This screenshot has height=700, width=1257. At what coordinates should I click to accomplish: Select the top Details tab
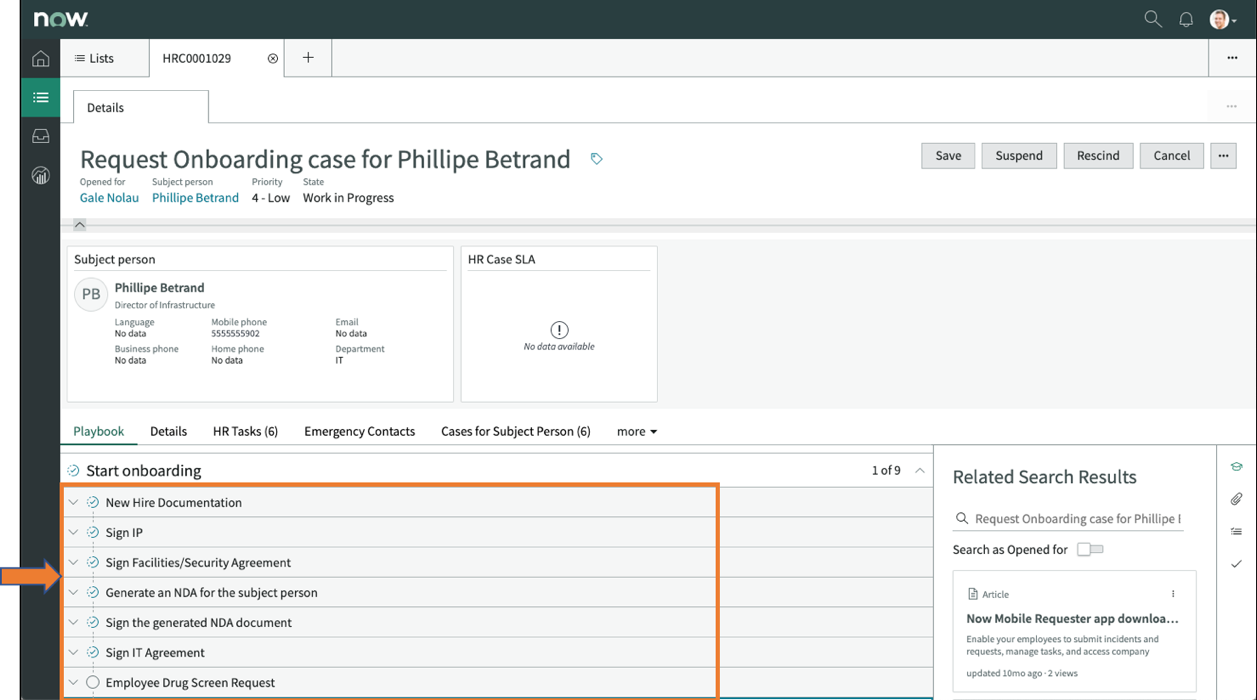[141, 107]
